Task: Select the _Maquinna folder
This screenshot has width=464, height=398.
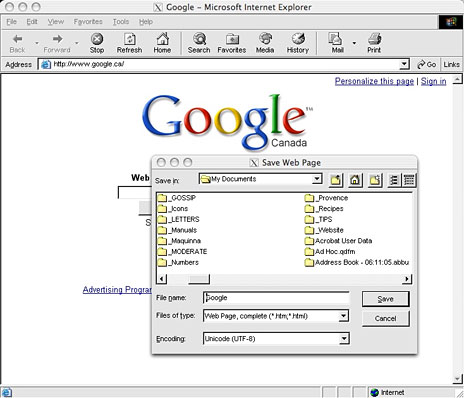Action: click(x=179, y=241)
